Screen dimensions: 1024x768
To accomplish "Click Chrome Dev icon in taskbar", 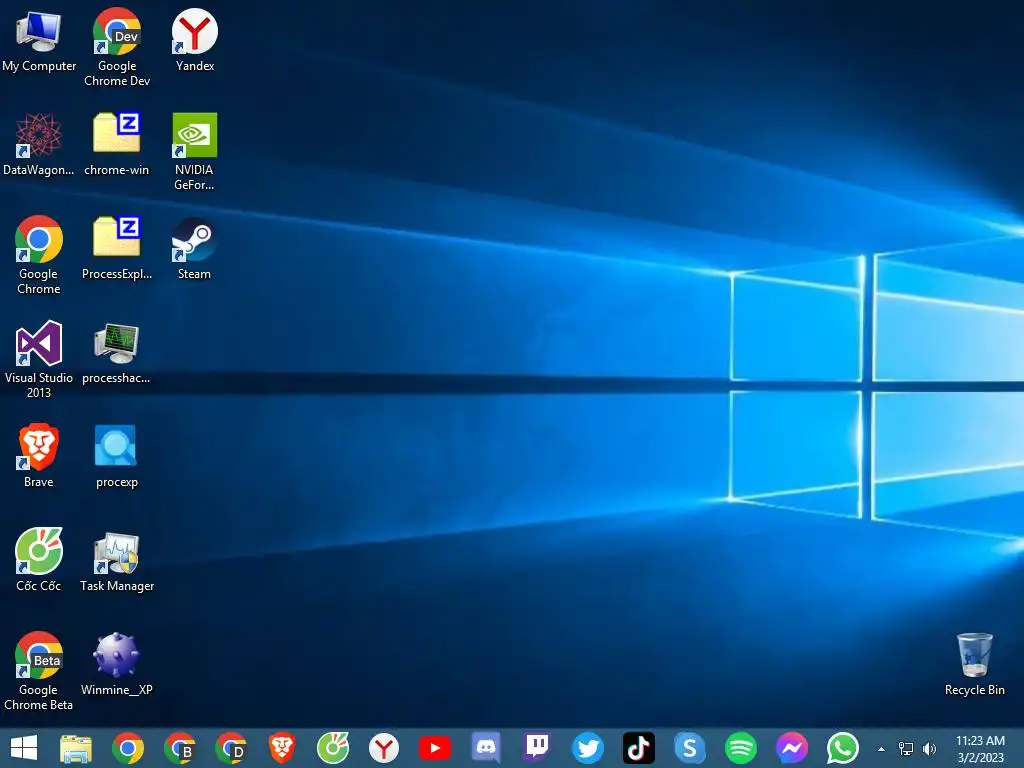I will click(x=231, y=748).
